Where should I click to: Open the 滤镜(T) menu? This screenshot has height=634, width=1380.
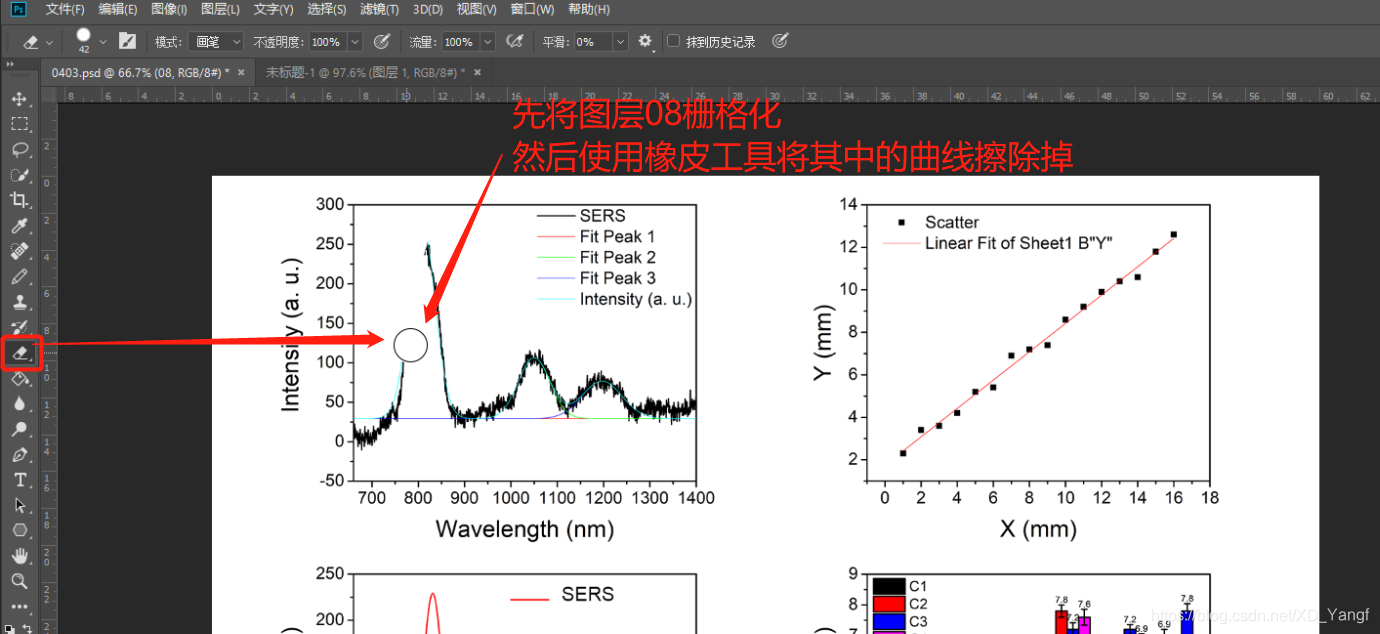380,9
